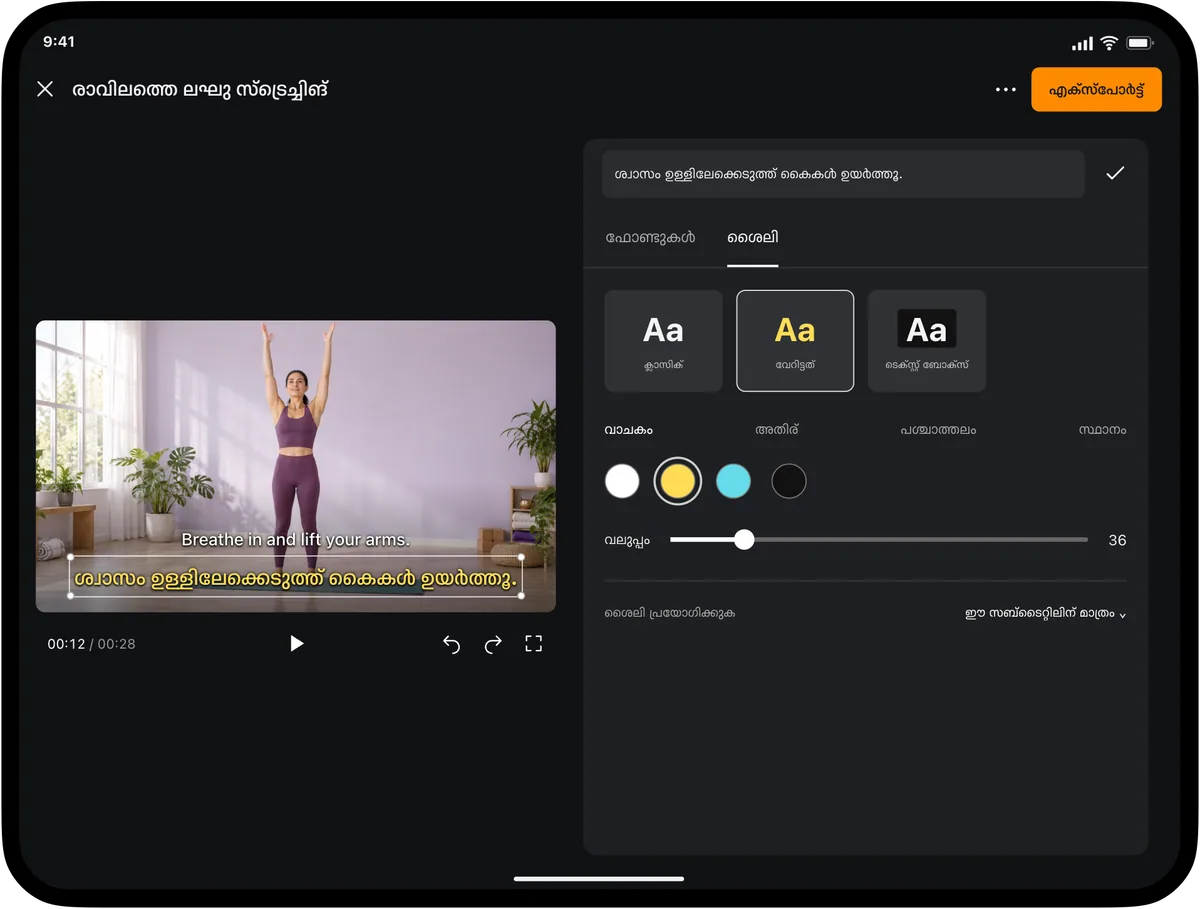The width and height of the screenshot is (1200, 909).
Task: Undo the last edit
Action: tap(451, 645)
